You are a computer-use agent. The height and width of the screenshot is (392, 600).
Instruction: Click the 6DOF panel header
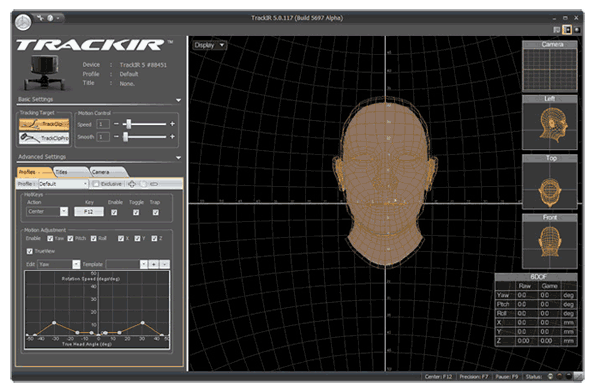(x=536, y=277)
